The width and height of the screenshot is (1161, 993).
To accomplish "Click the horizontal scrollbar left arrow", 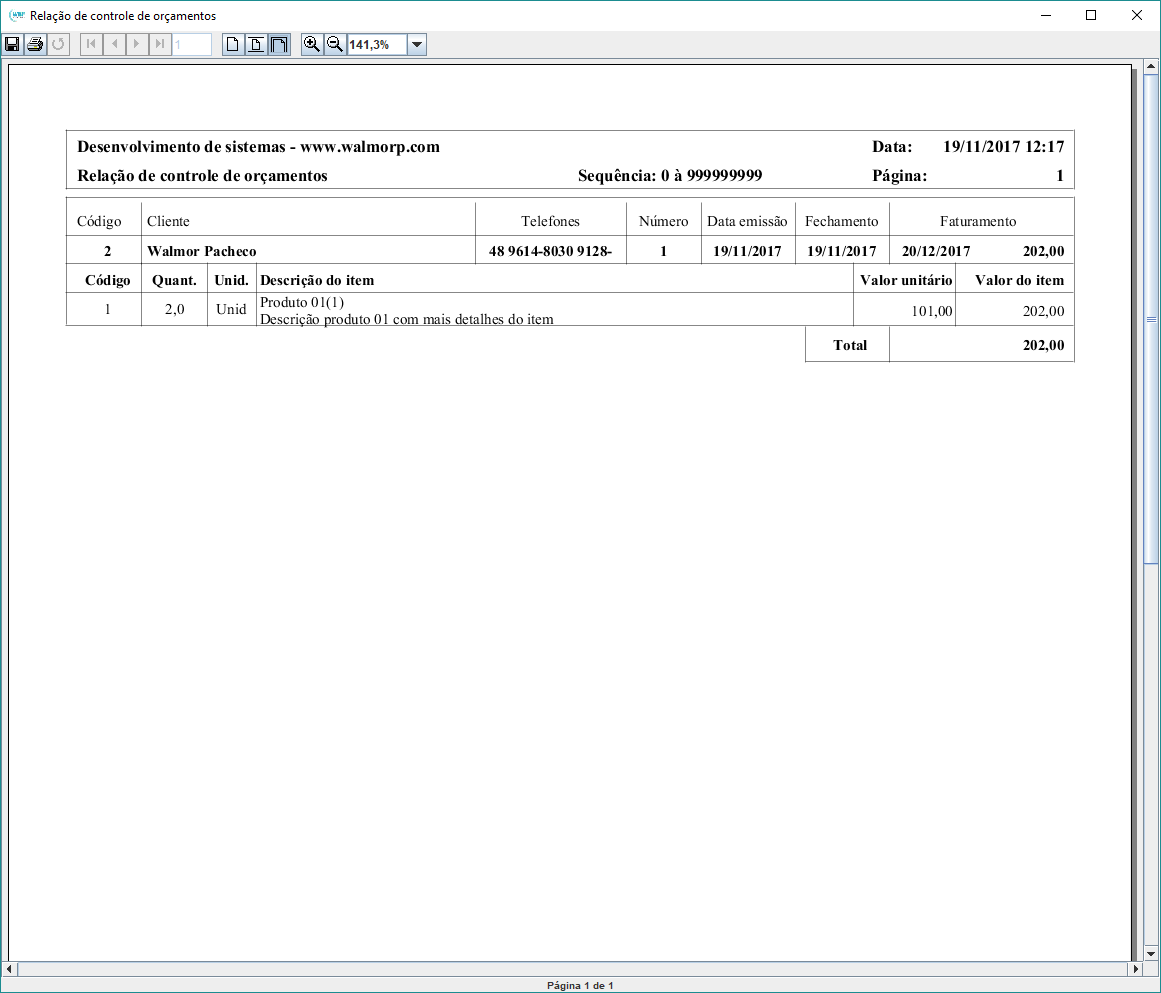I will pyautogui.click(x=10, y=969).
